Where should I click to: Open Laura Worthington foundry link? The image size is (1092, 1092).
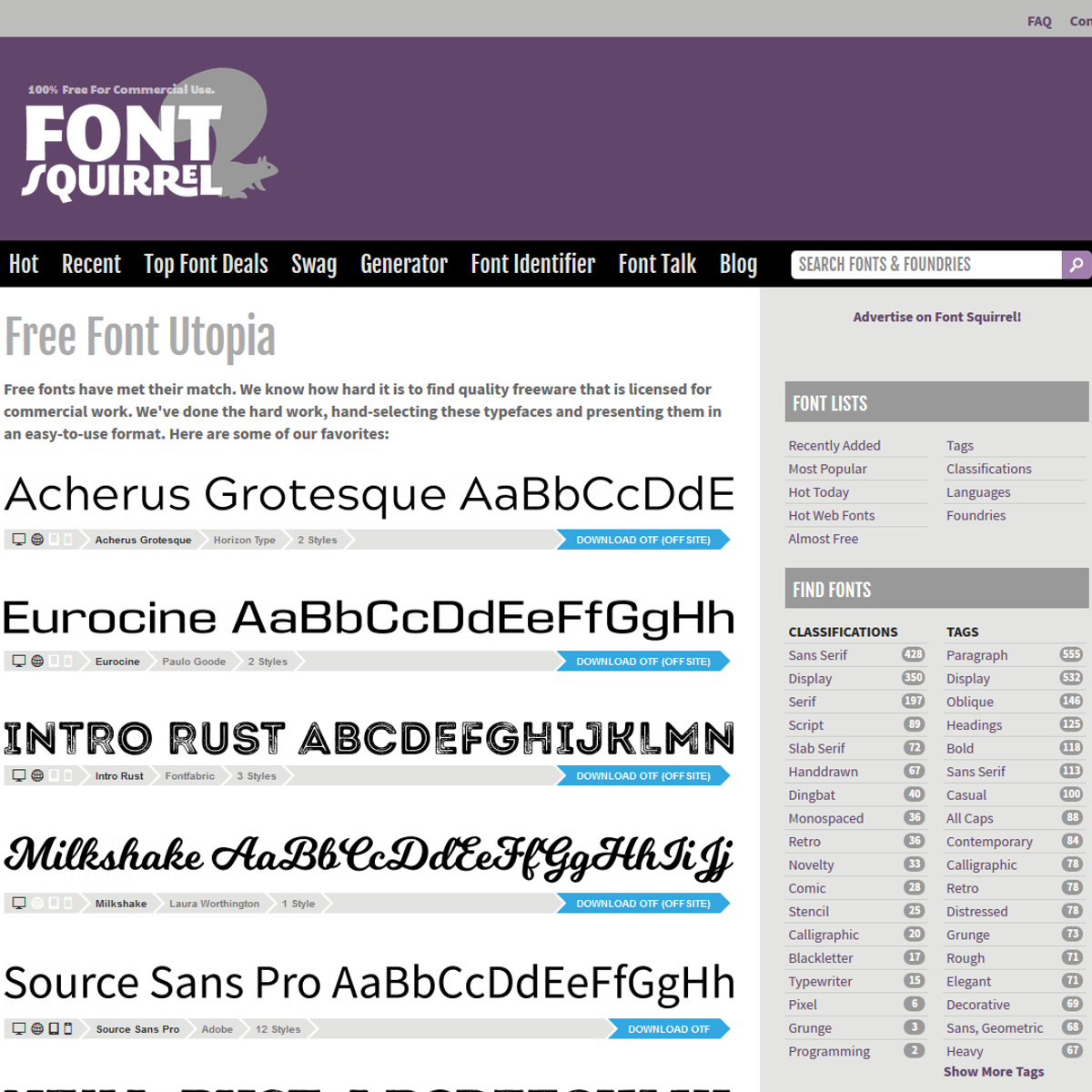click(x=214, y=904)
